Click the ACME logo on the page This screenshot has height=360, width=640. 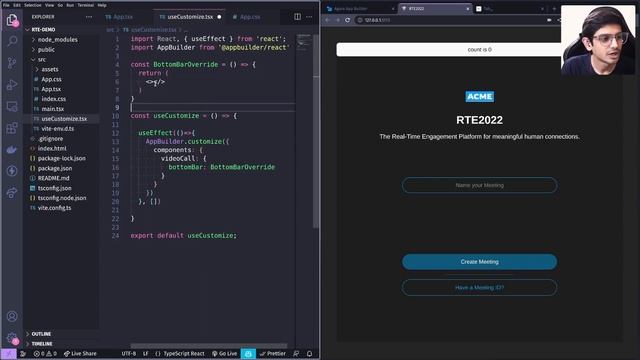[x=480, y=97]
